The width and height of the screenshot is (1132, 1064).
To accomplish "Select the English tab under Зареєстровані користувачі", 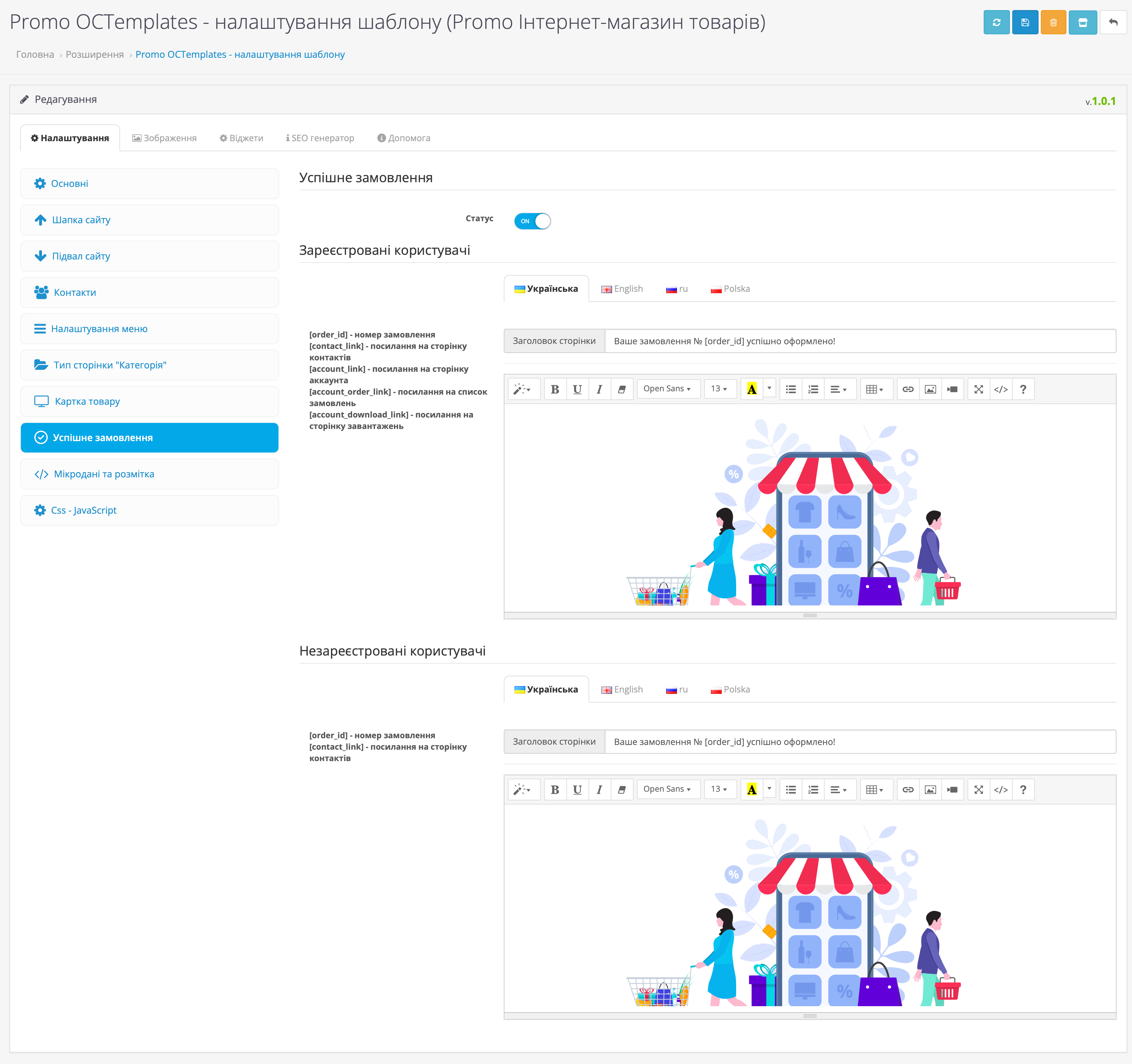I will pyautogui.click(x=622, y=289).
